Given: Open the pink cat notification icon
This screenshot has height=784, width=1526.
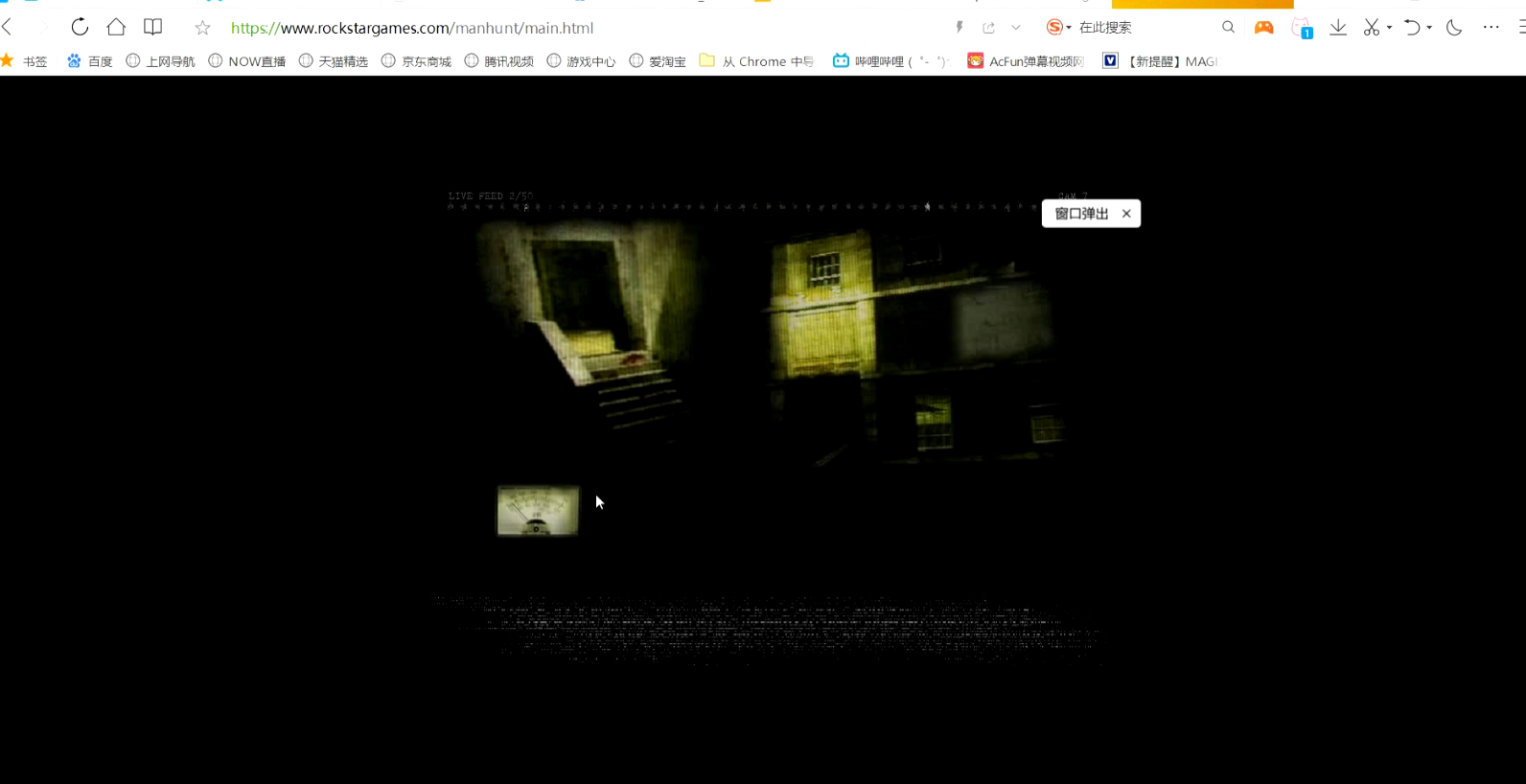Looking at the screenshot, I should point(1302,28).
